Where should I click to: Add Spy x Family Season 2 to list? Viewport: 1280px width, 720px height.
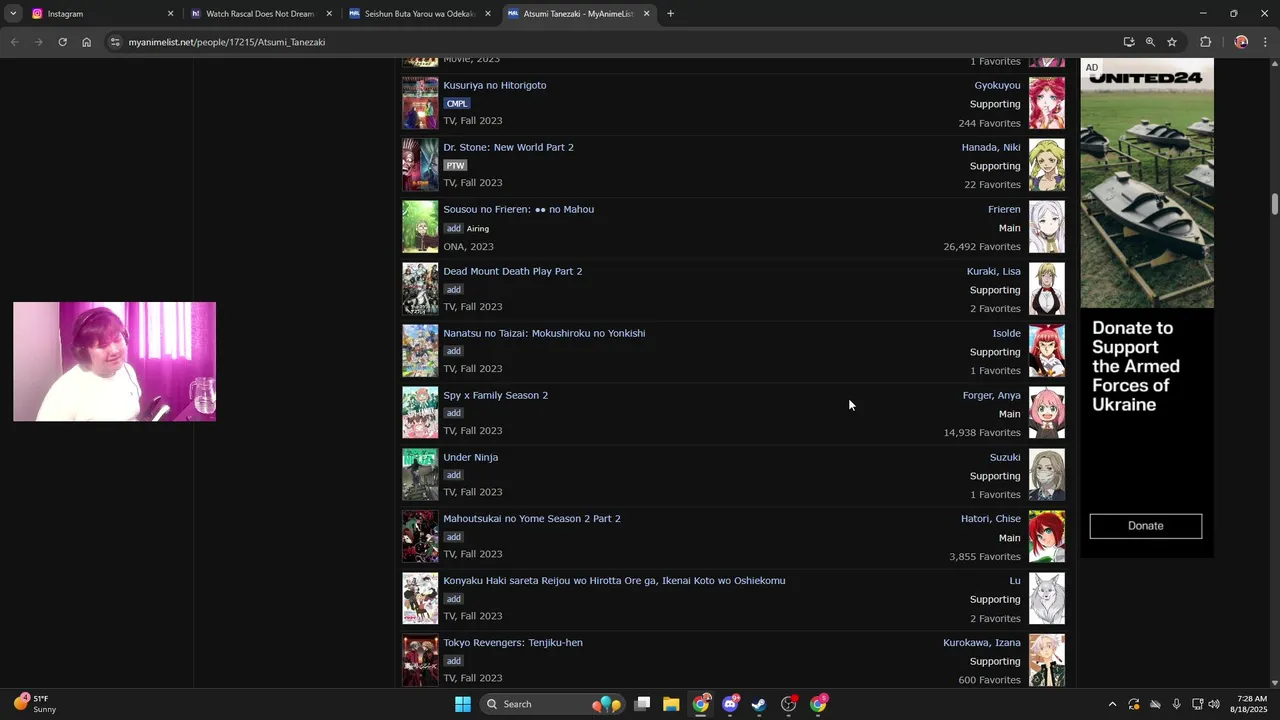pos(453,413)
